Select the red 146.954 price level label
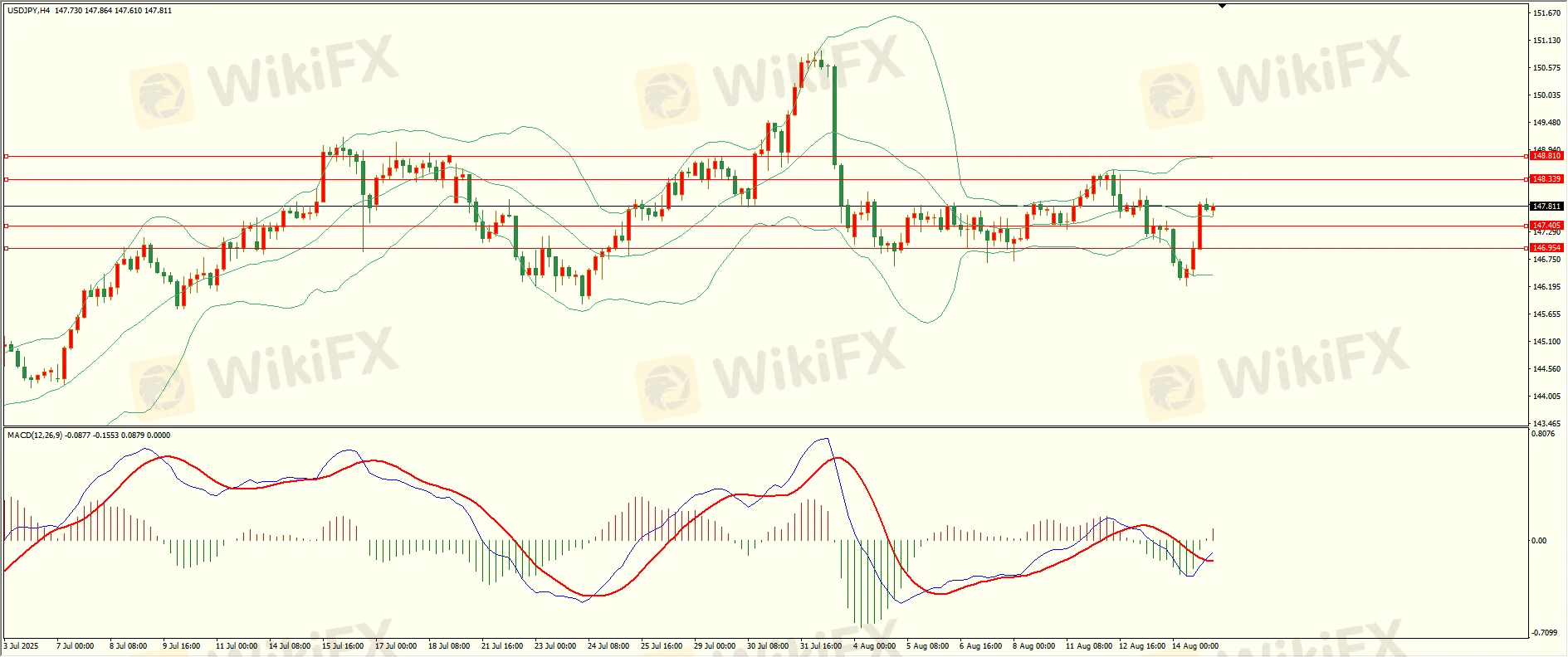This screenshot has width=1568, height=657. point(1546,248)
